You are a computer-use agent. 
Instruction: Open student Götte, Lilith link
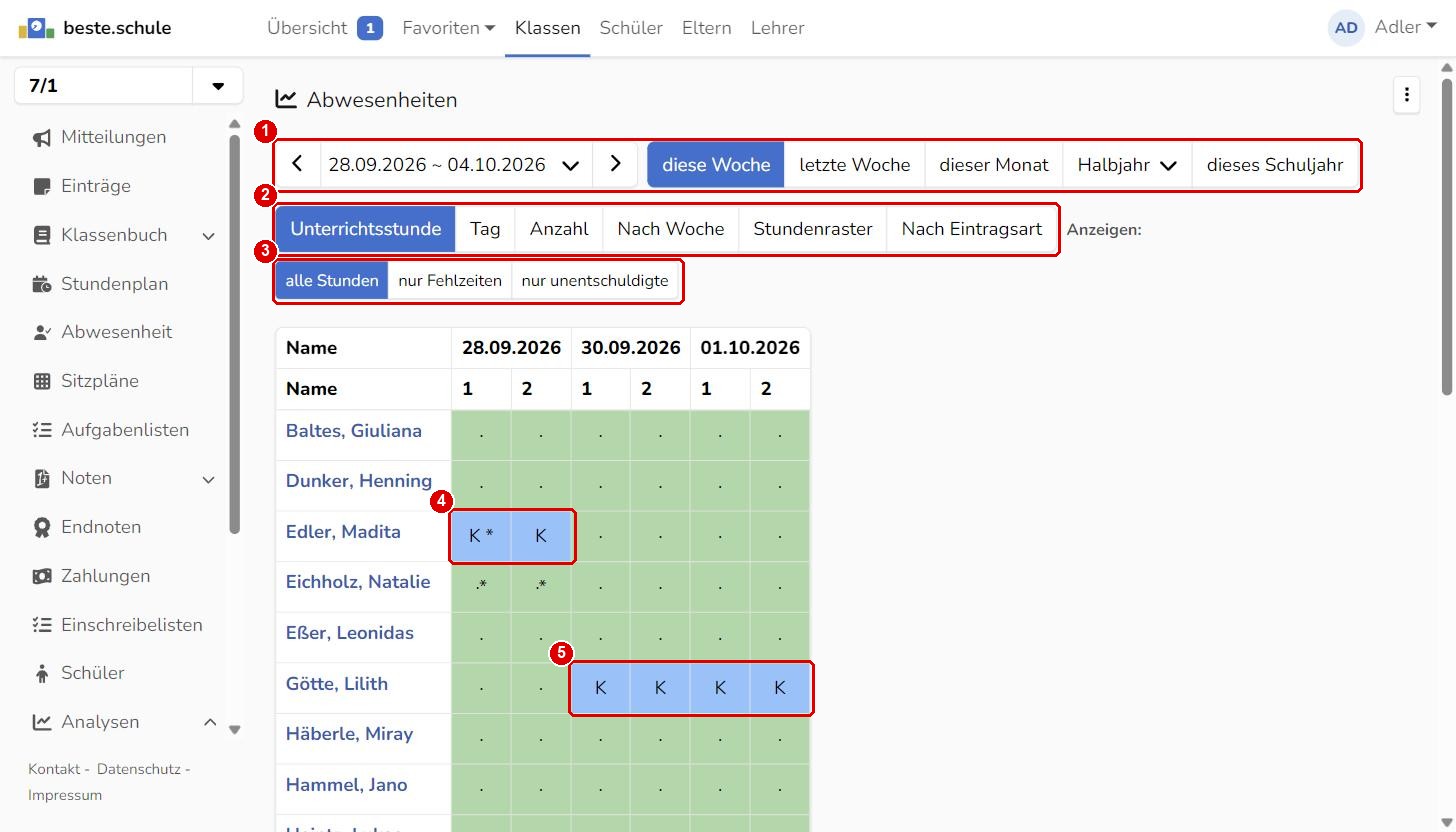(337, 684)
